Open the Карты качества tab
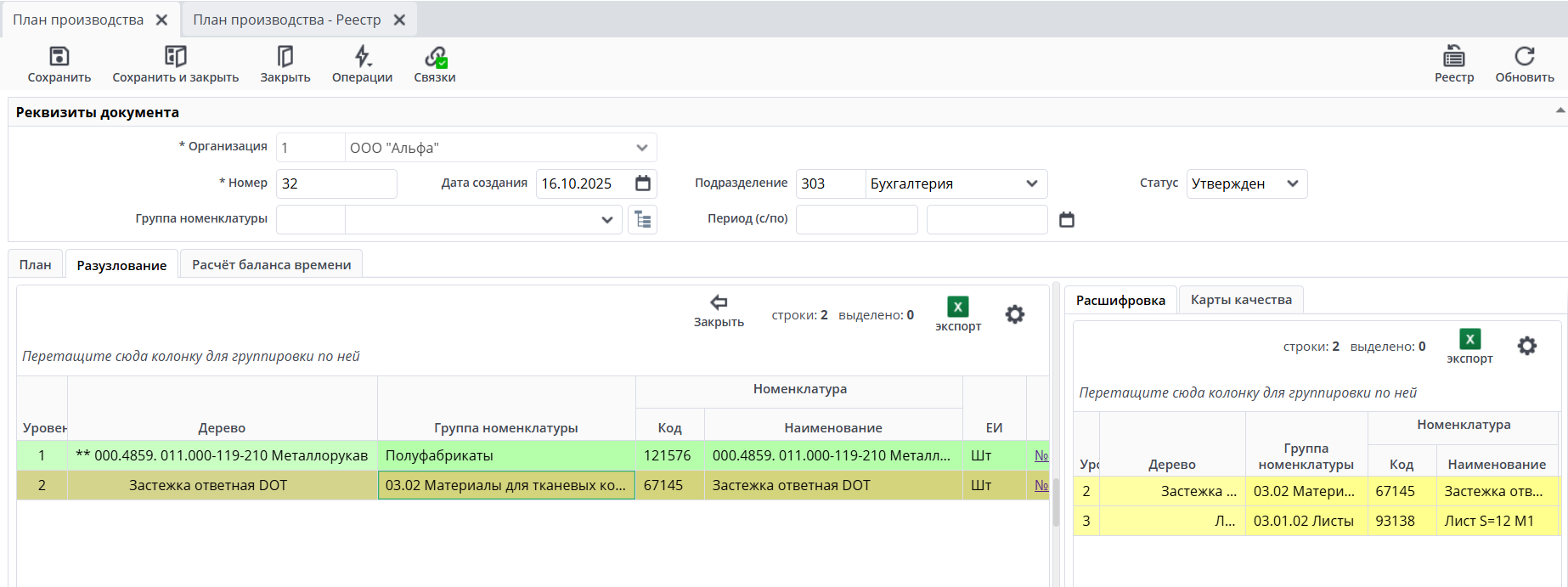 [1240, 300]
